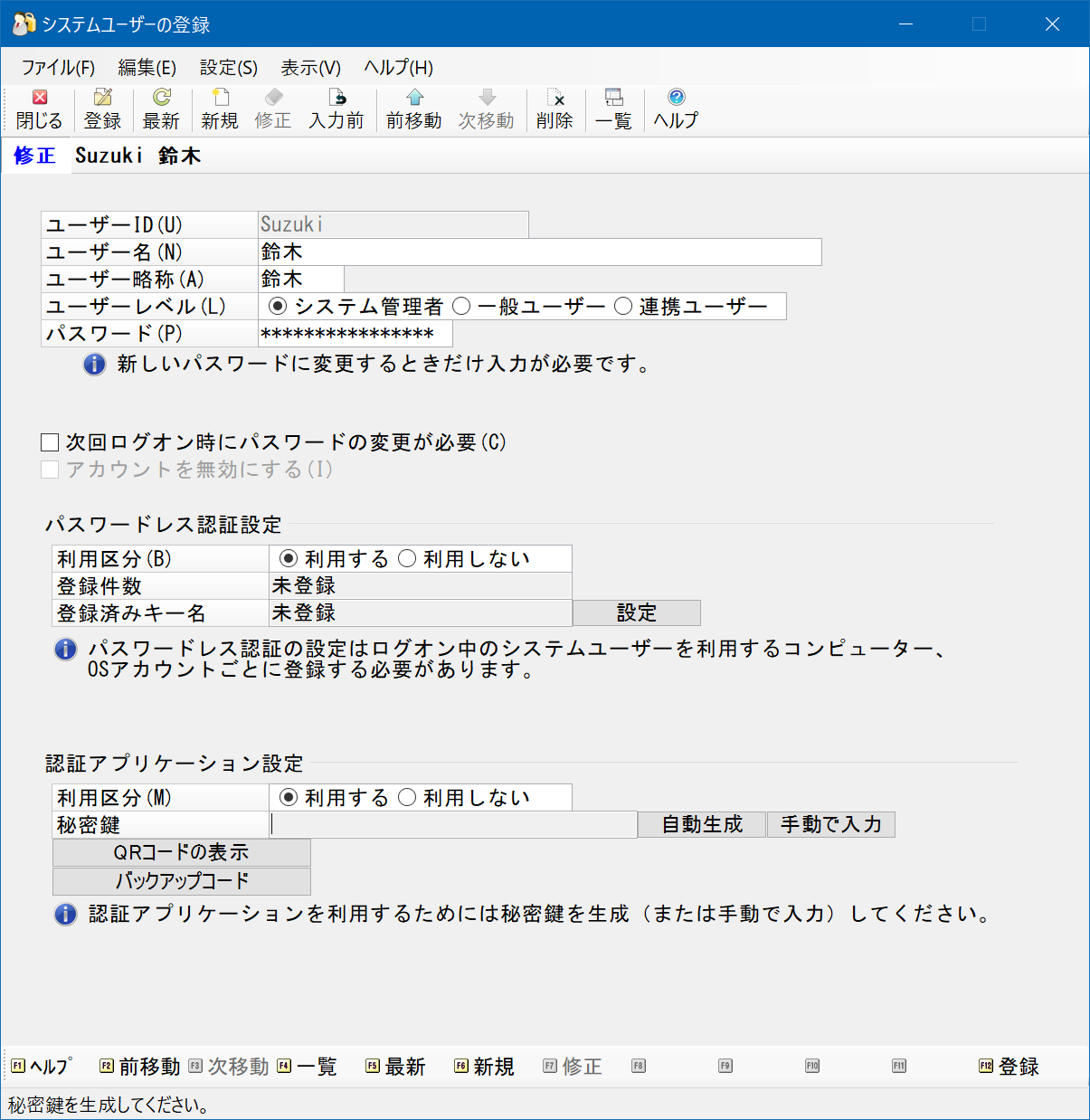
Task: Open help using the ヘルプ toolbar icon
Action: tap(675, 109)
